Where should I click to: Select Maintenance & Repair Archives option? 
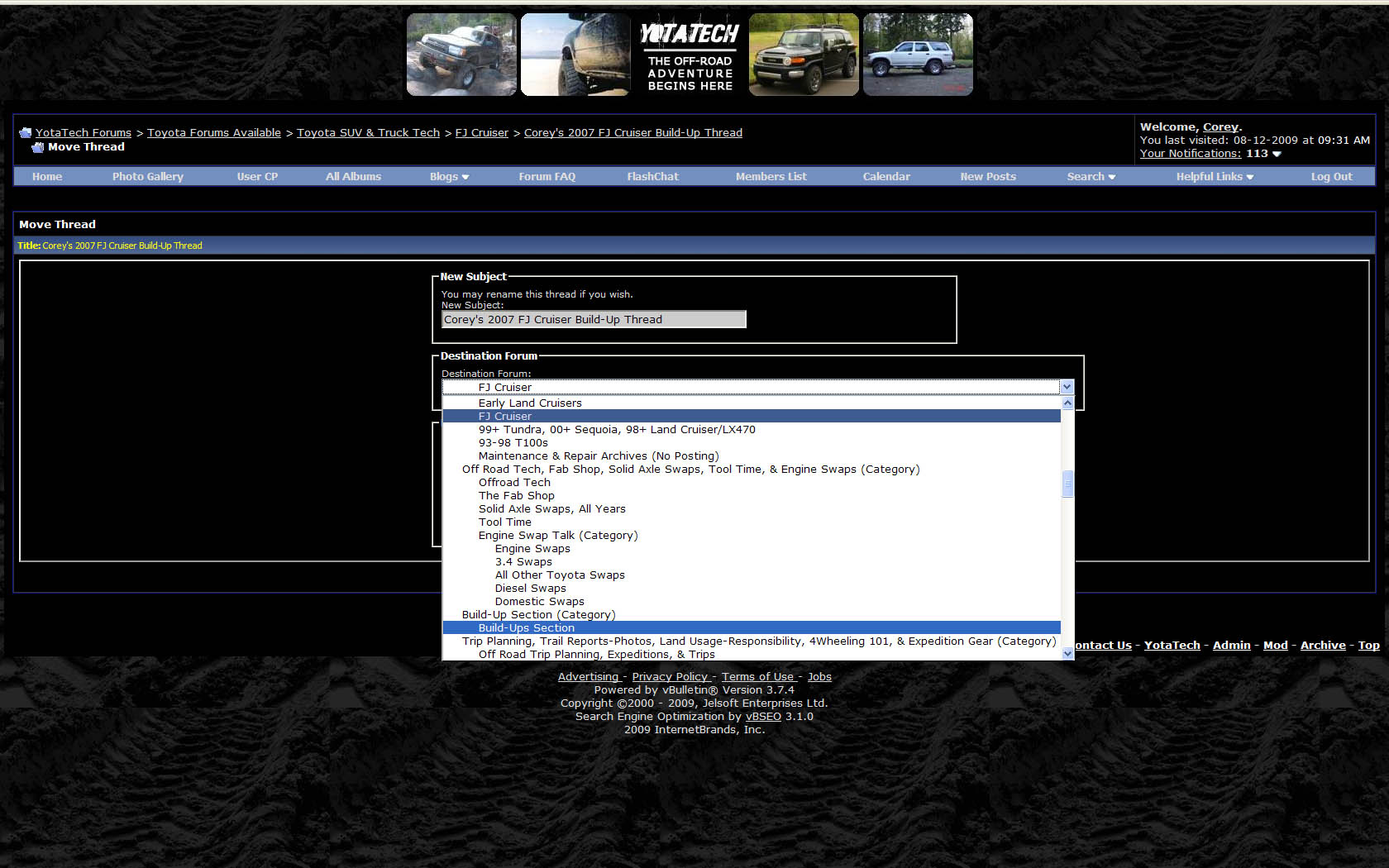(752, 456)
